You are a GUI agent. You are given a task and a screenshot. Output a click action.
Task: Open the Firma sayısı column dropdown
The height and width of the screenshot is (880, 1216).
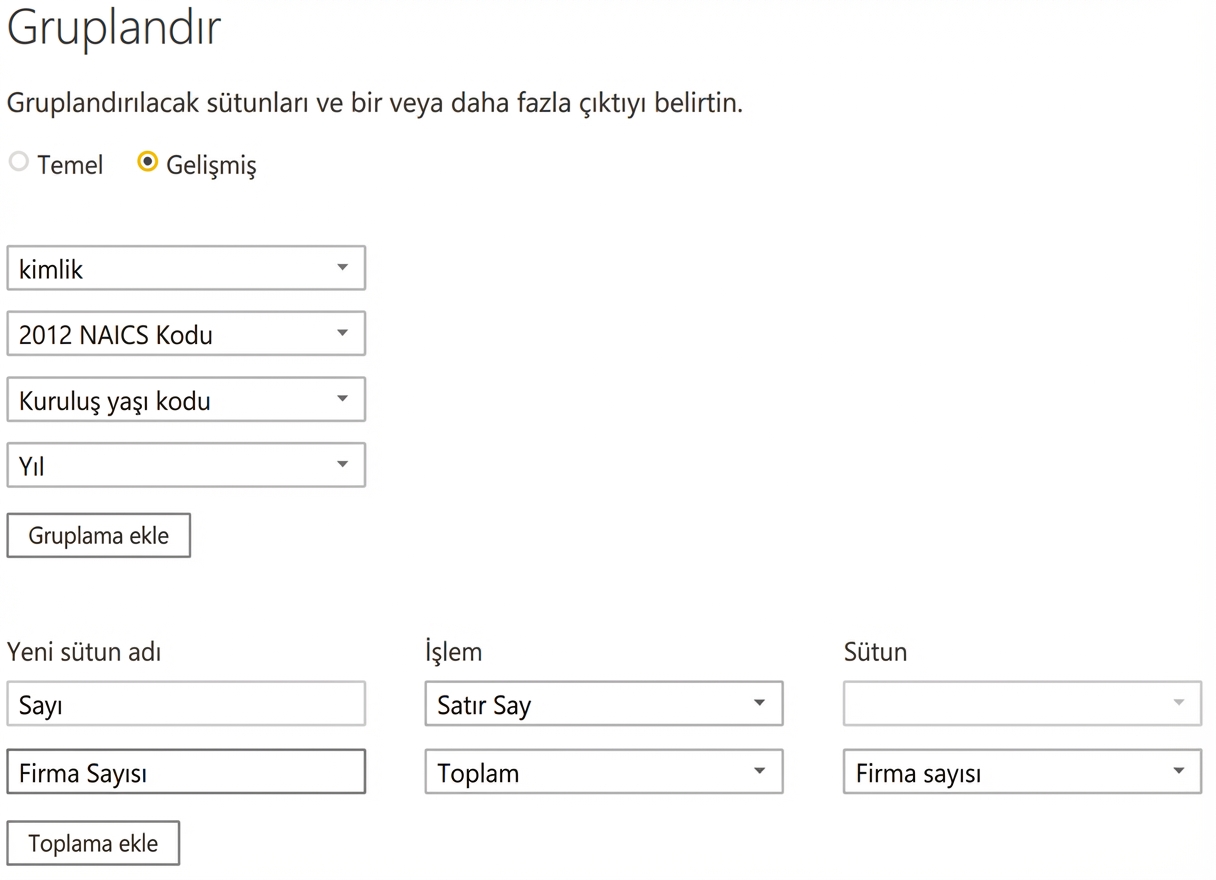pyautogui.click(x=1022, y=772)
